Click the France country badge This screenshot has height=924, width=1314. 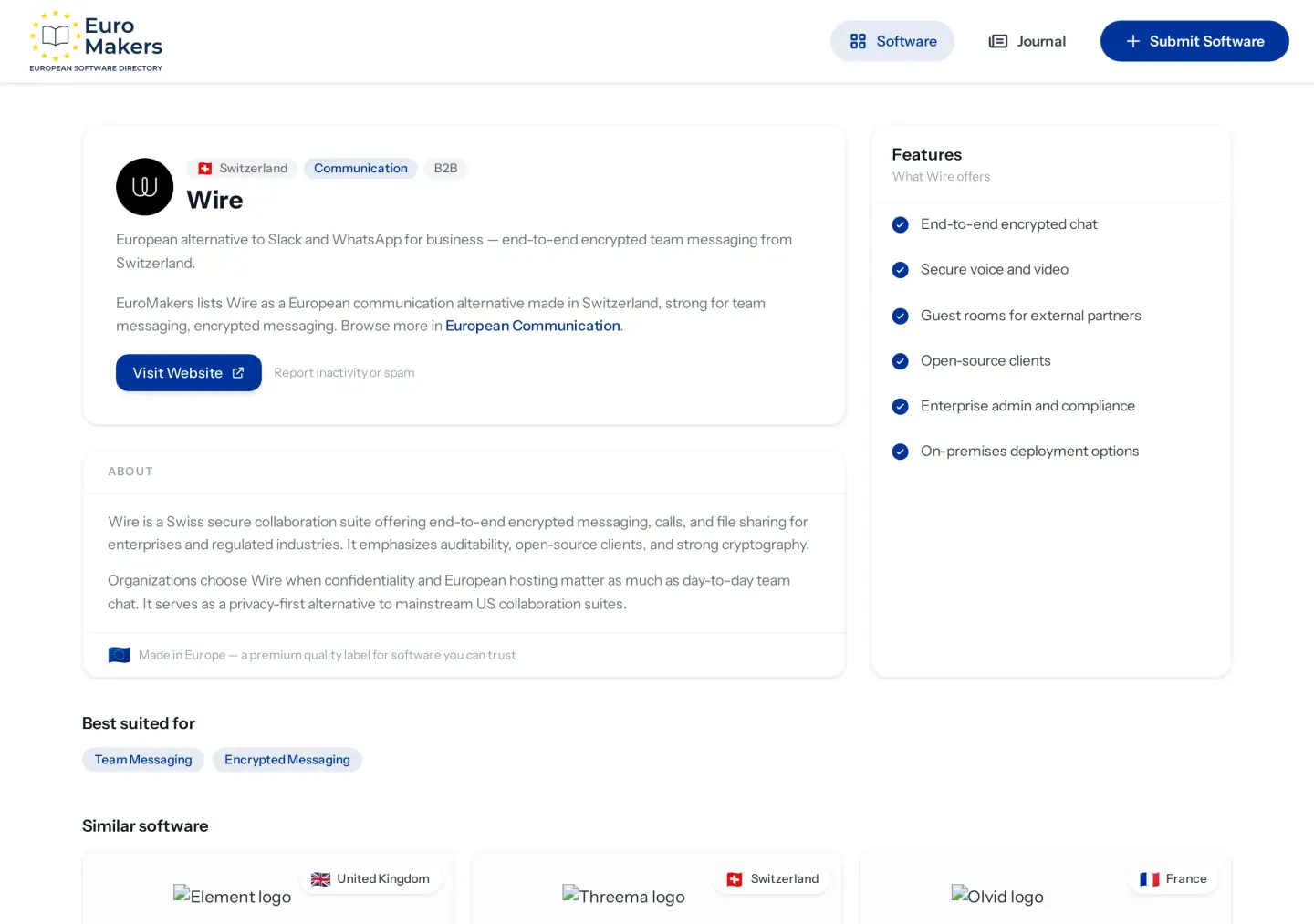(x=1173, y=879)
